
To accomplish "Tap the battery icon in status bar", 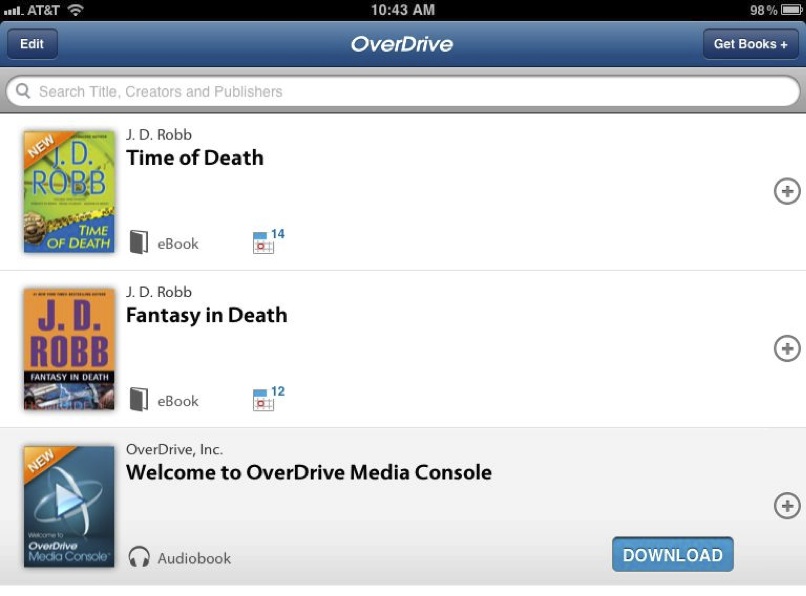I will tap(791, 10).
